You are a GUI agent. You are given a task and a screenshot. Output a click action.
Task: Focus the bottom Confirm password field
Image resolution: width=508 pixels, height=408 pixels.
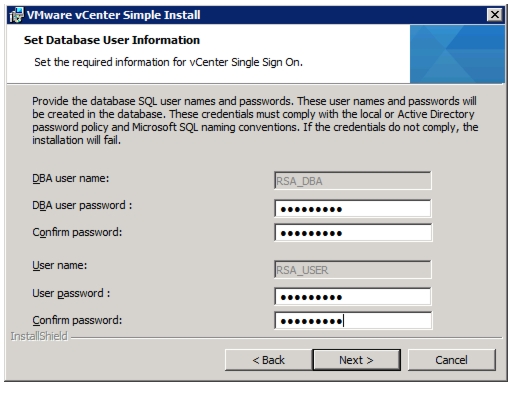click(353, 321)
